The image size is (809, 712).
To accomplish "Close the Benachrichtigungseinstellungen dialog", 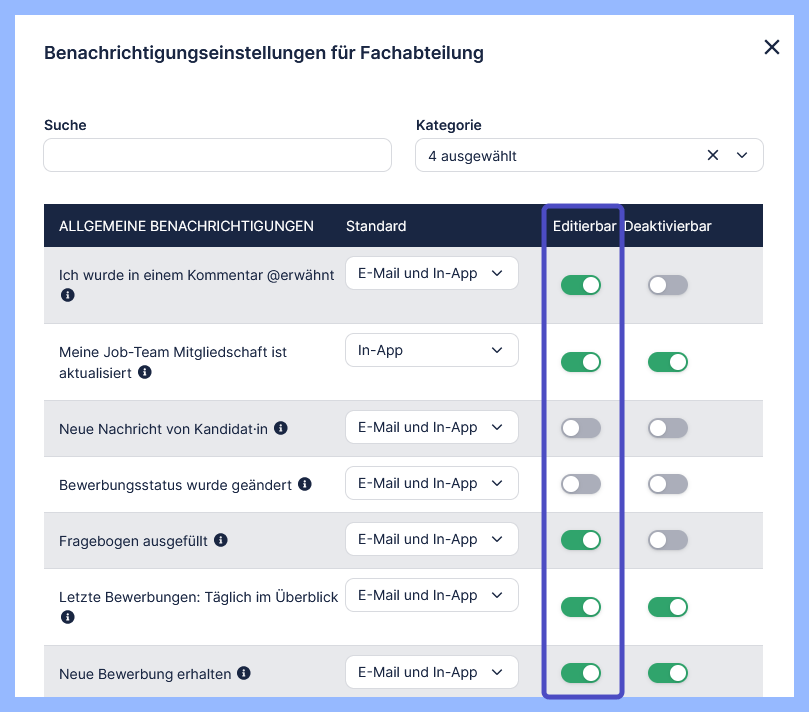I will pos(771,46).
